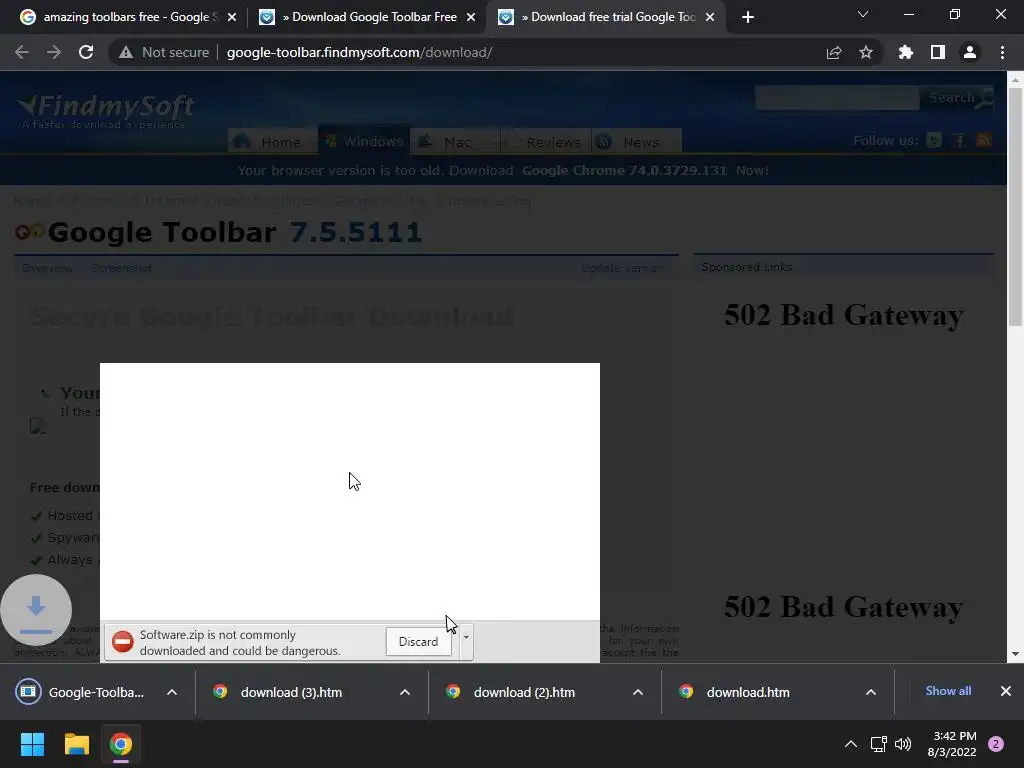This screenshot has height=768, width=1024.
Task: Open the Windows Start menu
Action: click(x=32, y=744)
